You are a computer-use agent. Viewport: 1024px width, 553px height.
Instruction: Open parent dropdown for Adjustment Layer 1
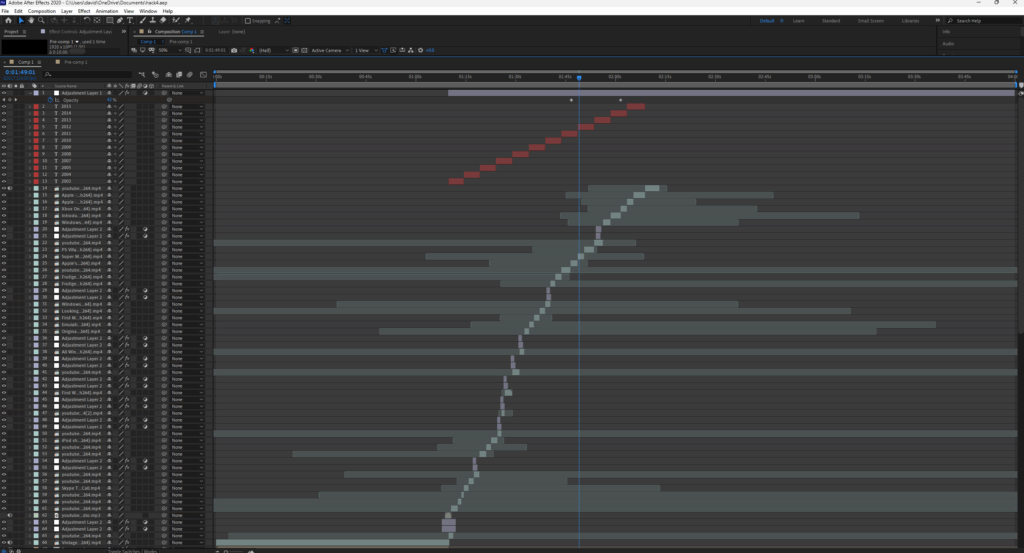[187, 93]
